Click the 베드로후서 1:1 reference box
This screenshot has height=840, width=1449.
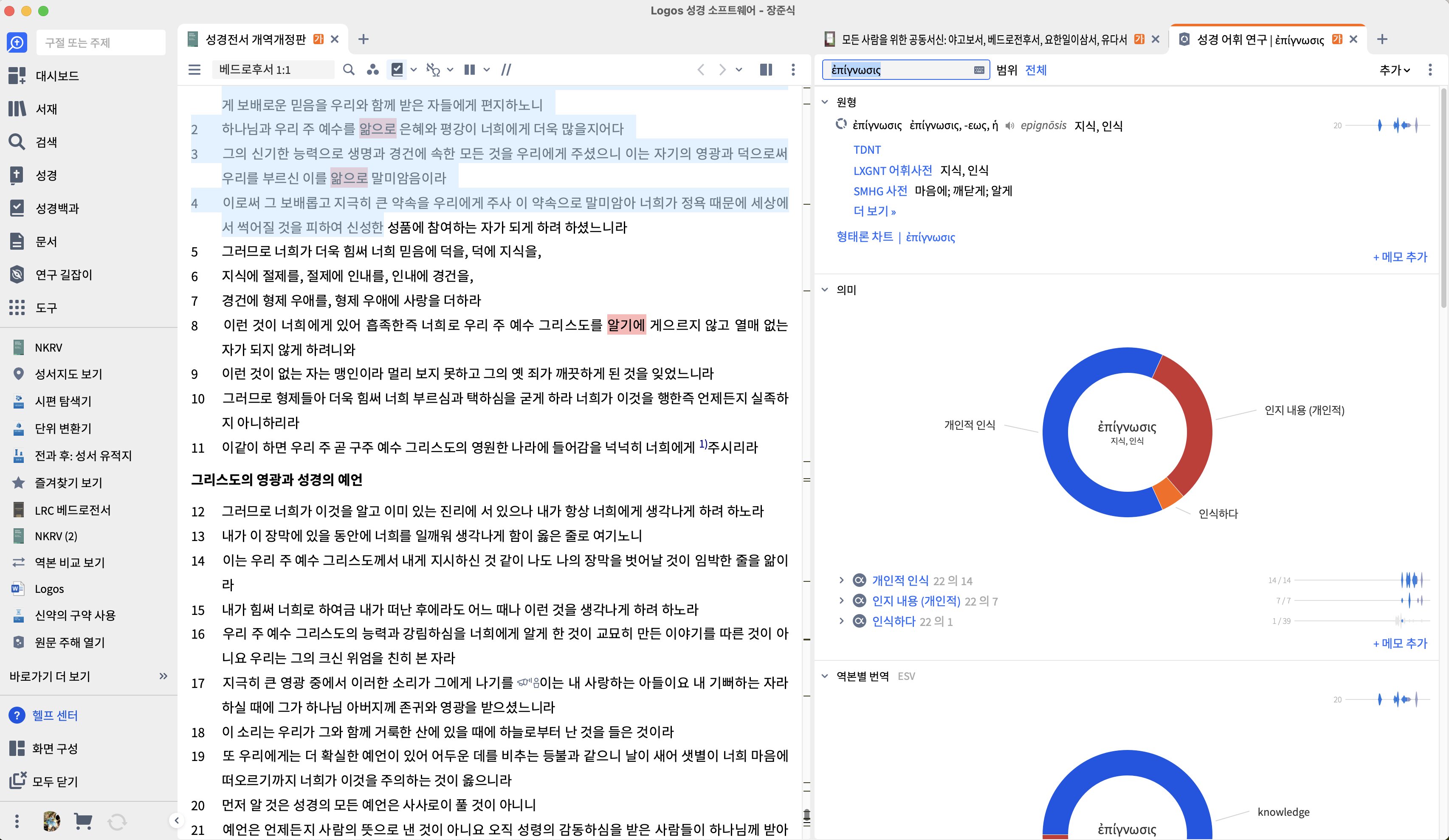tap(273, 70)
